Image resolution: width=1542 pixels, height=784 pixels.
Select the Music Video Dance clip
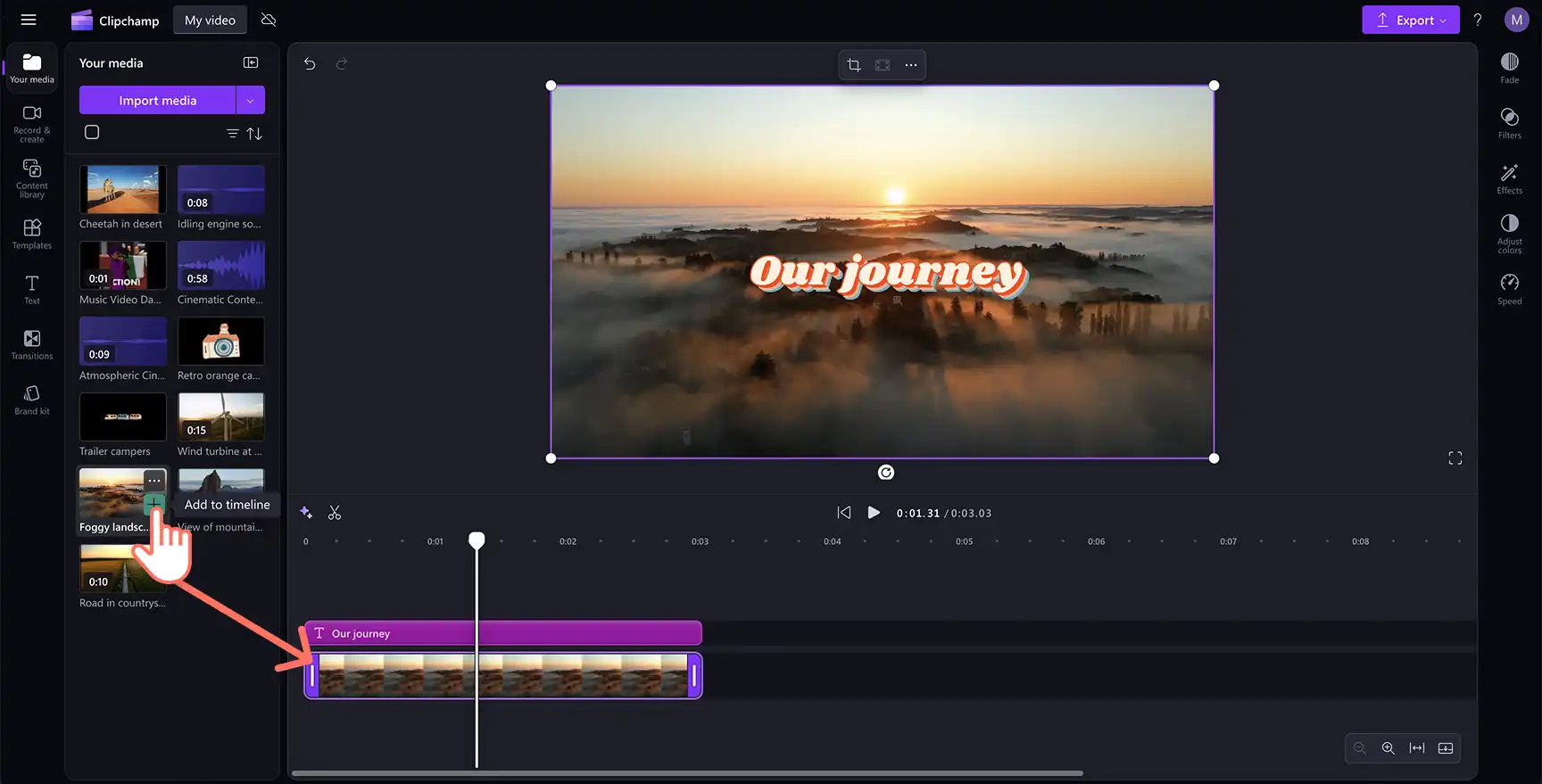point(123,265)
